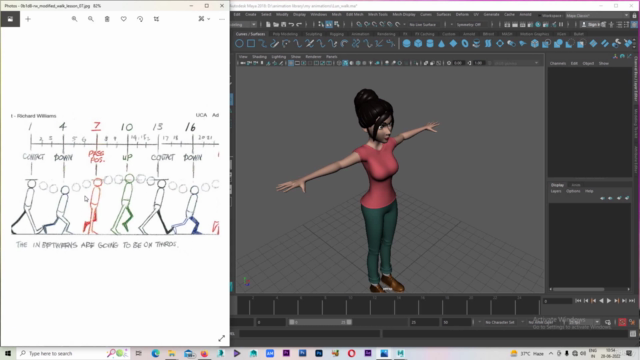Viewport: 640px width, 360px height.
Task: Open Symmetry: Off dropdown
Action: point(471,24)
